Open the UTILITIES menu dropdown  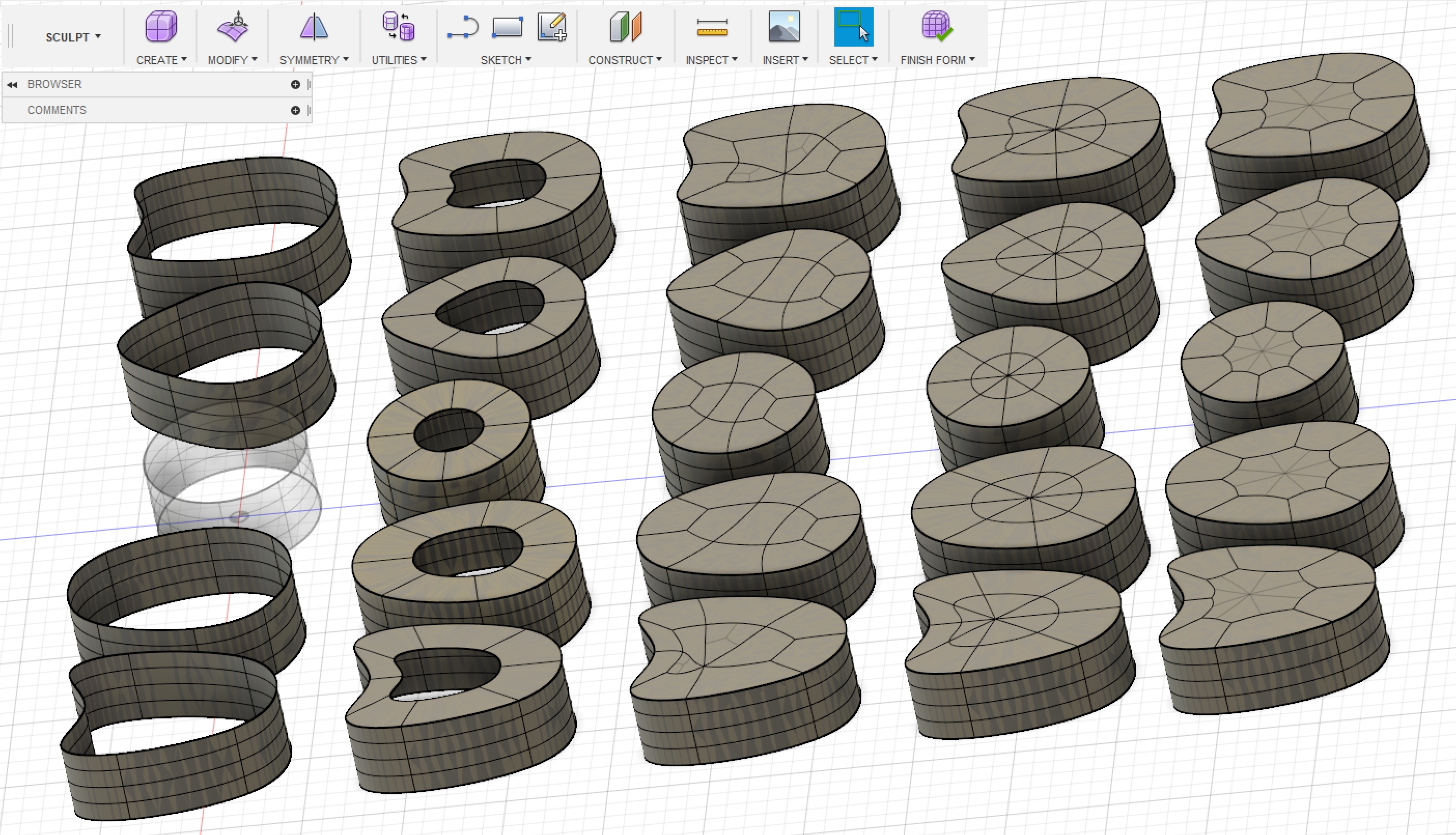coord(399,60)
